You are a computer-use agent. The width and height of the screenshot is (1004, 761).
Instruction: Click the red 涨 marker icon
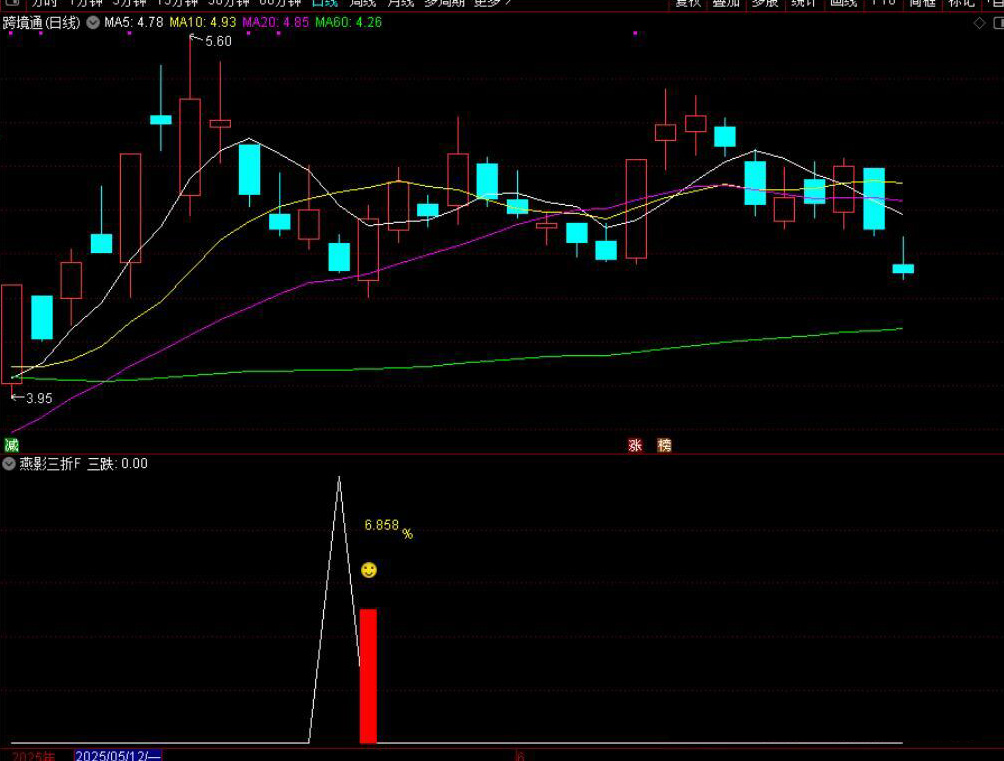(x=634, y=446)
